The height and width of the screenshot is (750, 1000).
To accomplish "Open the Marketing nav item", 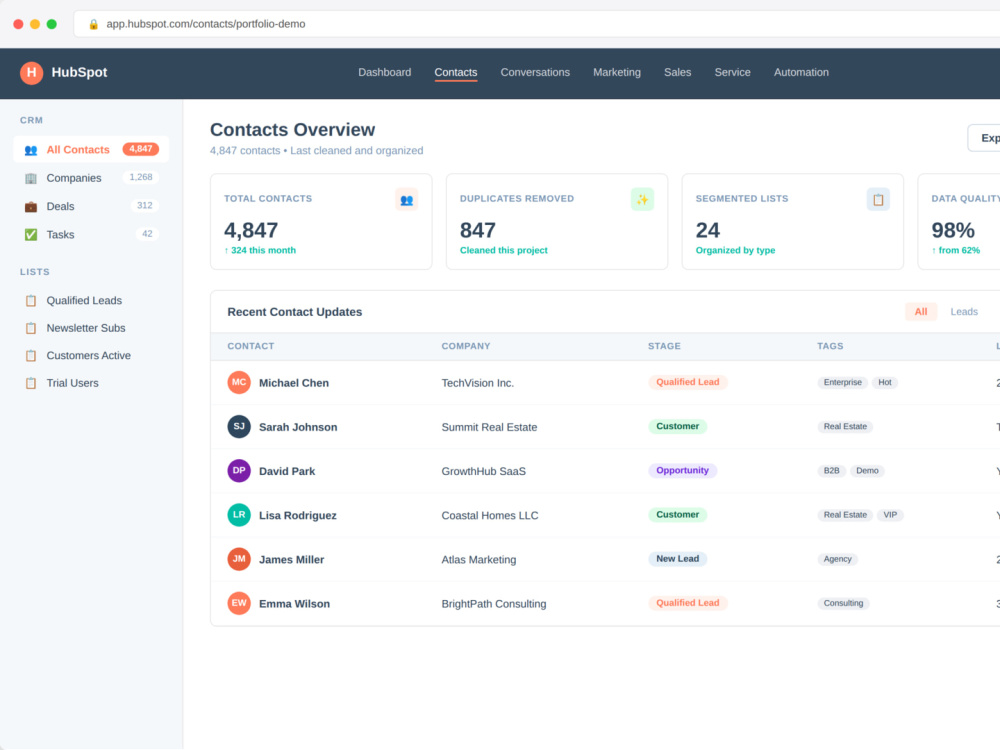I will pyautogui.click(x=617, y=73).
